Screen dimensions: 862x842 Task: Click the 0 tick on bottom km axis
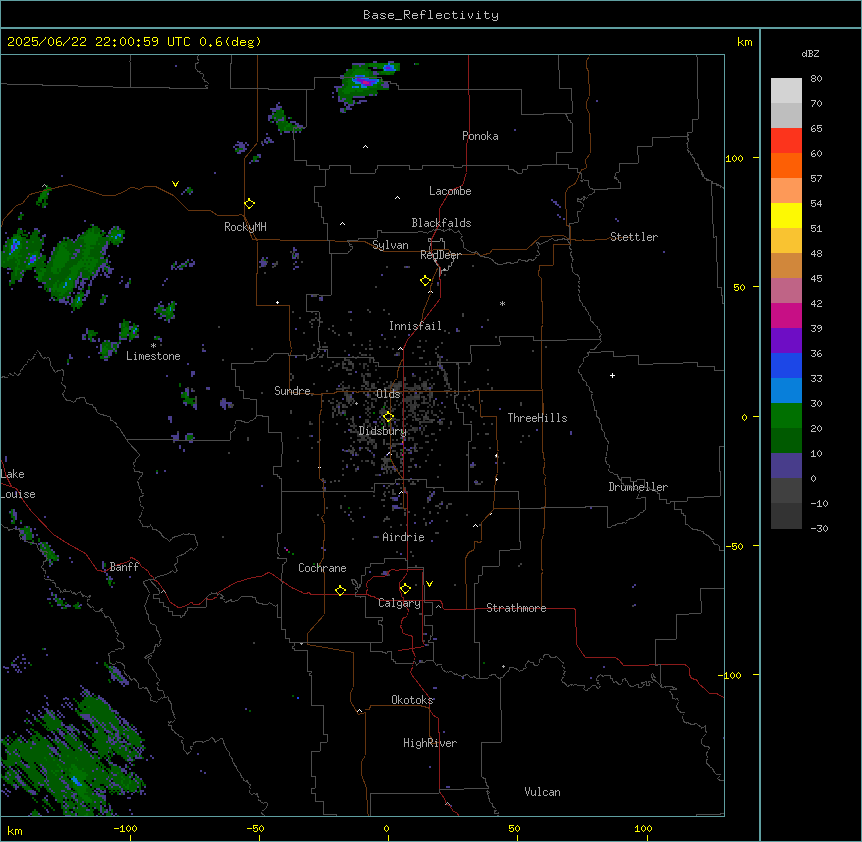(x=386, y=828)
